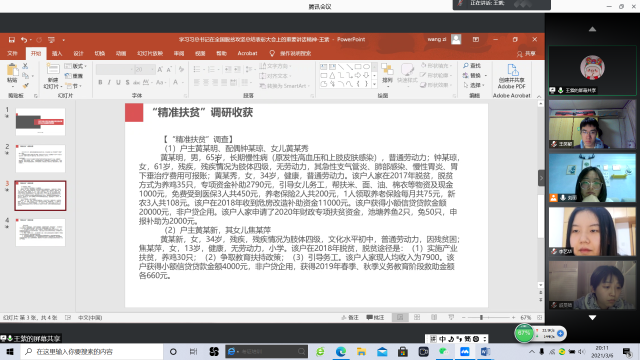Toggle Bold formatting button
This screenshot has width=640, height=360.
tap(100, 82)
